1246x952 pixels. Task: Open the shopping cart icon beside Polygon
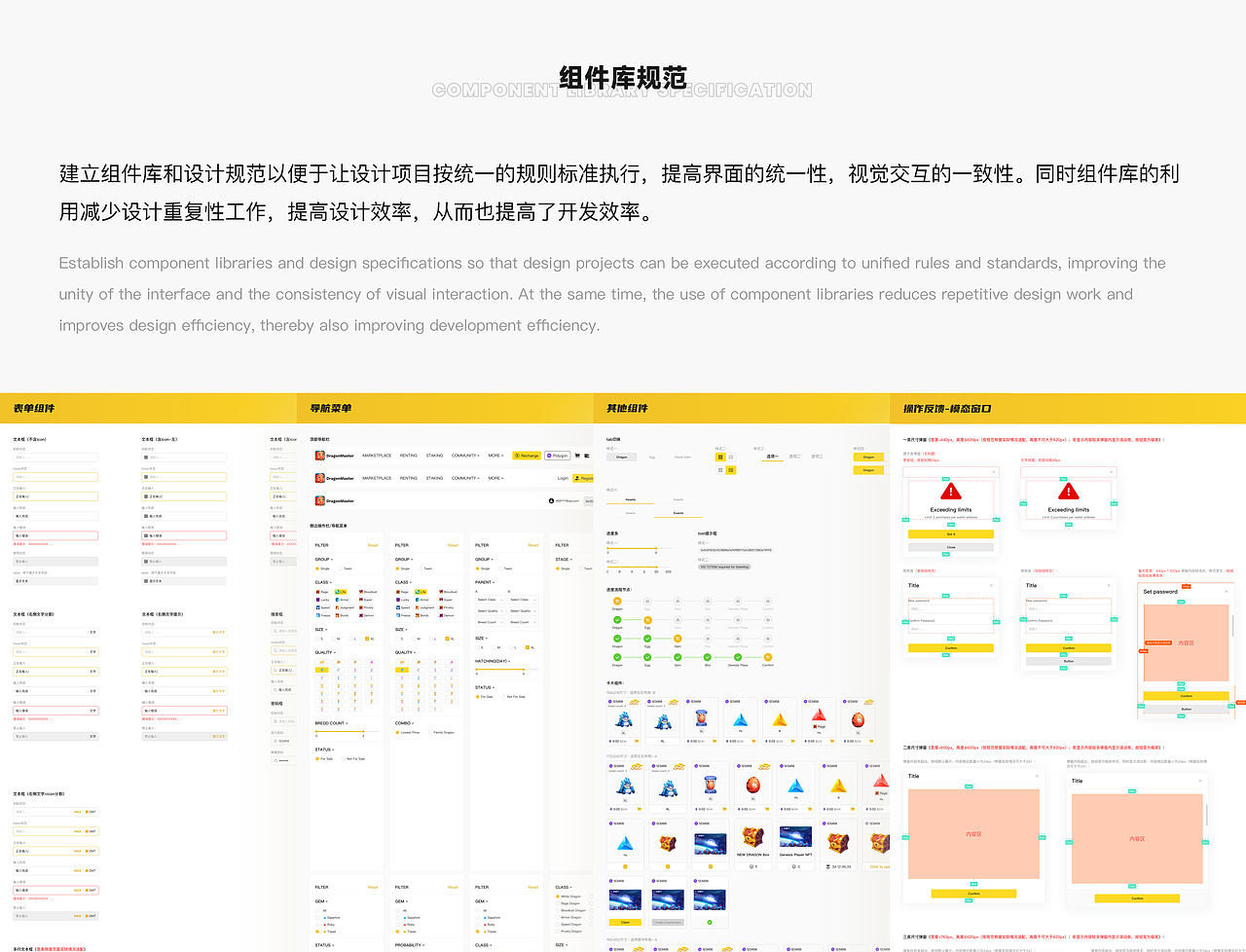pos(577,456)
